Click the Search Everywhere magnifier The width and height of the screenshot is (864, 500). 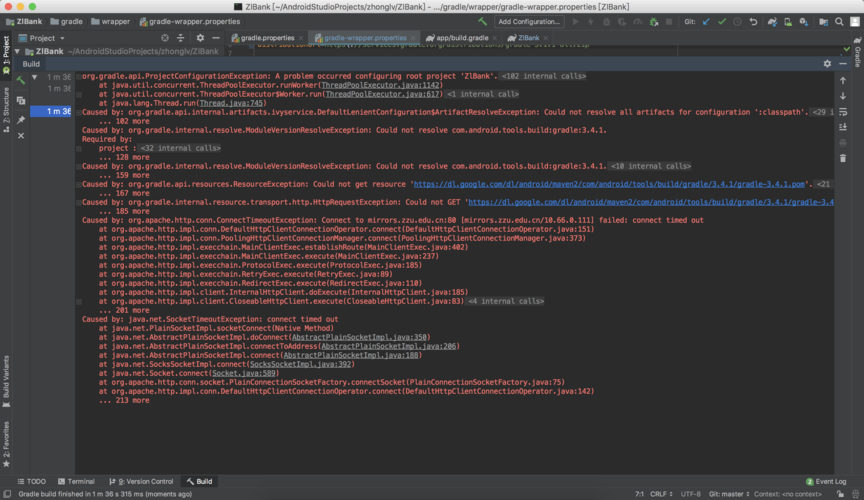pos(839,21)
